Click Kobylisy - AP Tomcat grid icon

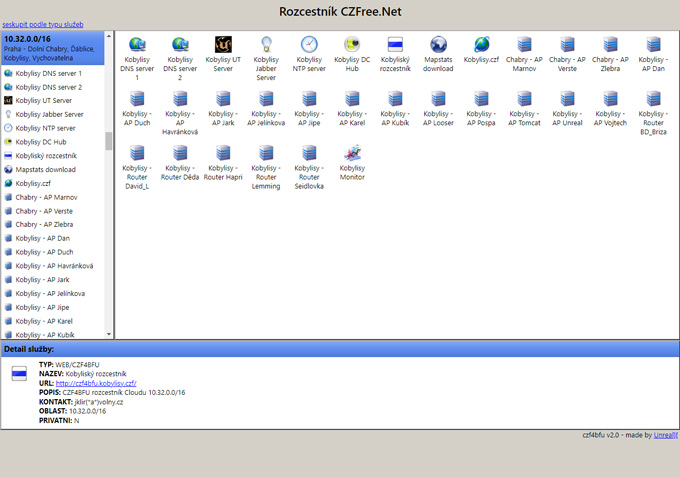524,98
